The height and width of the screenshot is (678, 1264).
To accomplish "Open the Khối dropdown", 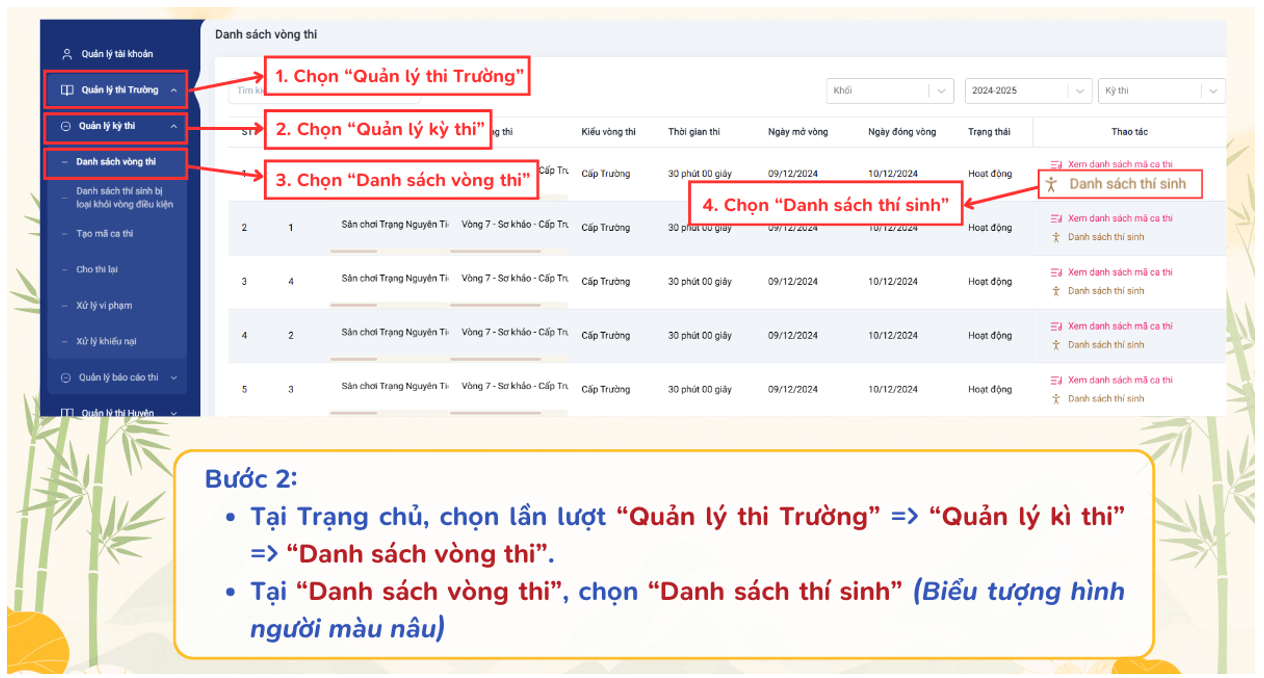I will pos(888,90).
